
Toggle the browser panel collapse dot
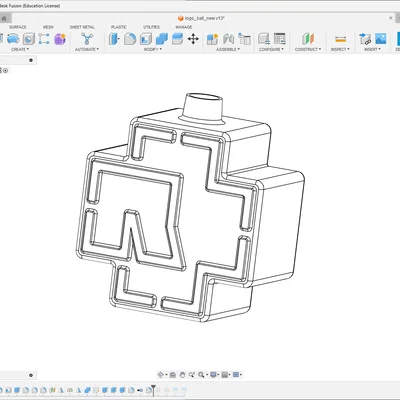click(x=31, y=60)
